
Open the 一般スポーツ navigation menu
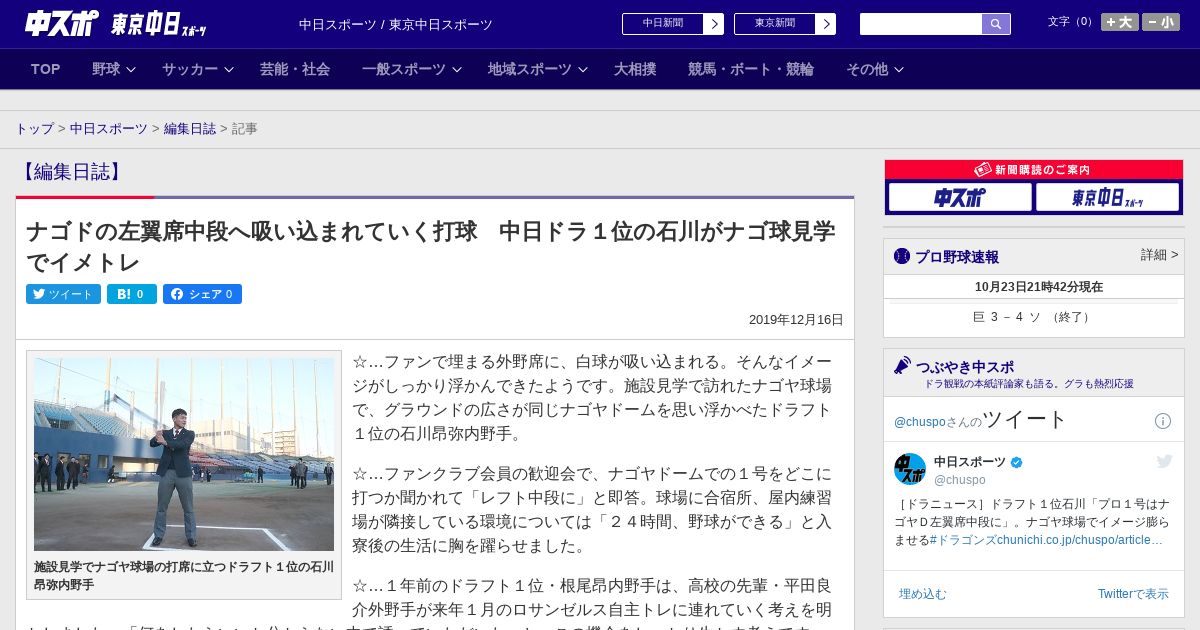(x=404, y=69)
